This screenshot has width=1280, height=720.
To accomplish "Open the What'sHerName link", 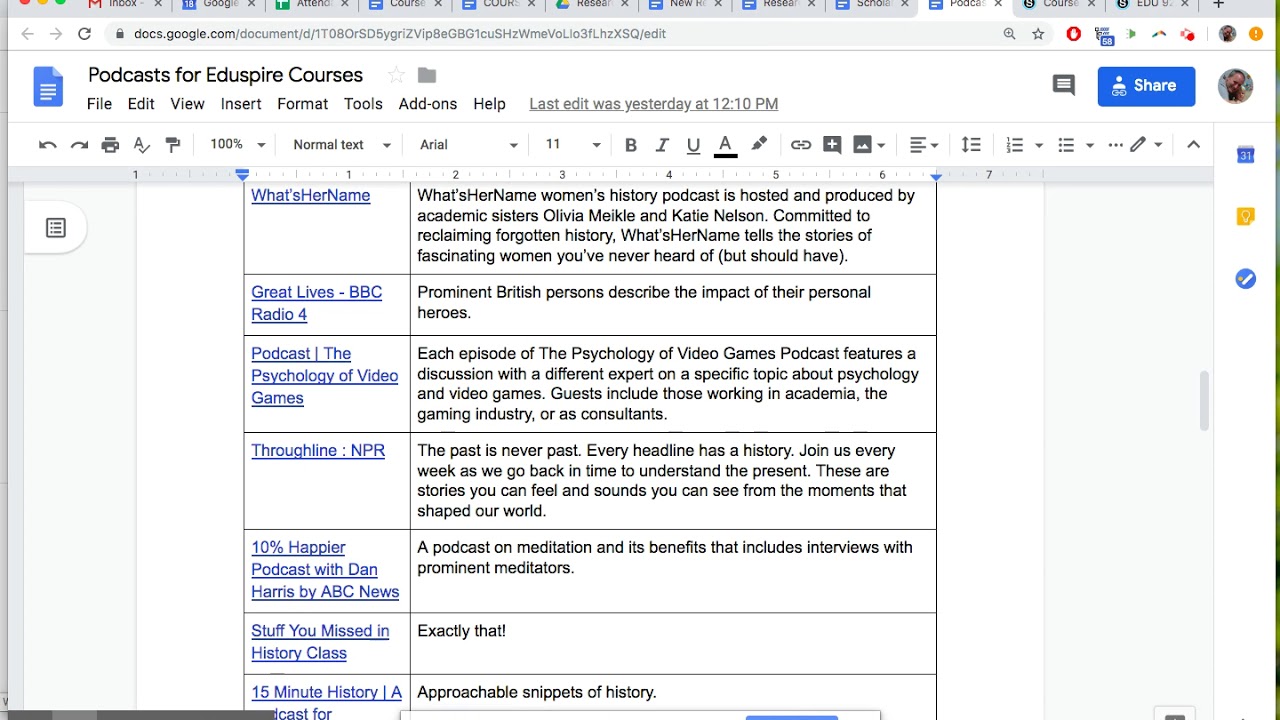I will point(311,195).
